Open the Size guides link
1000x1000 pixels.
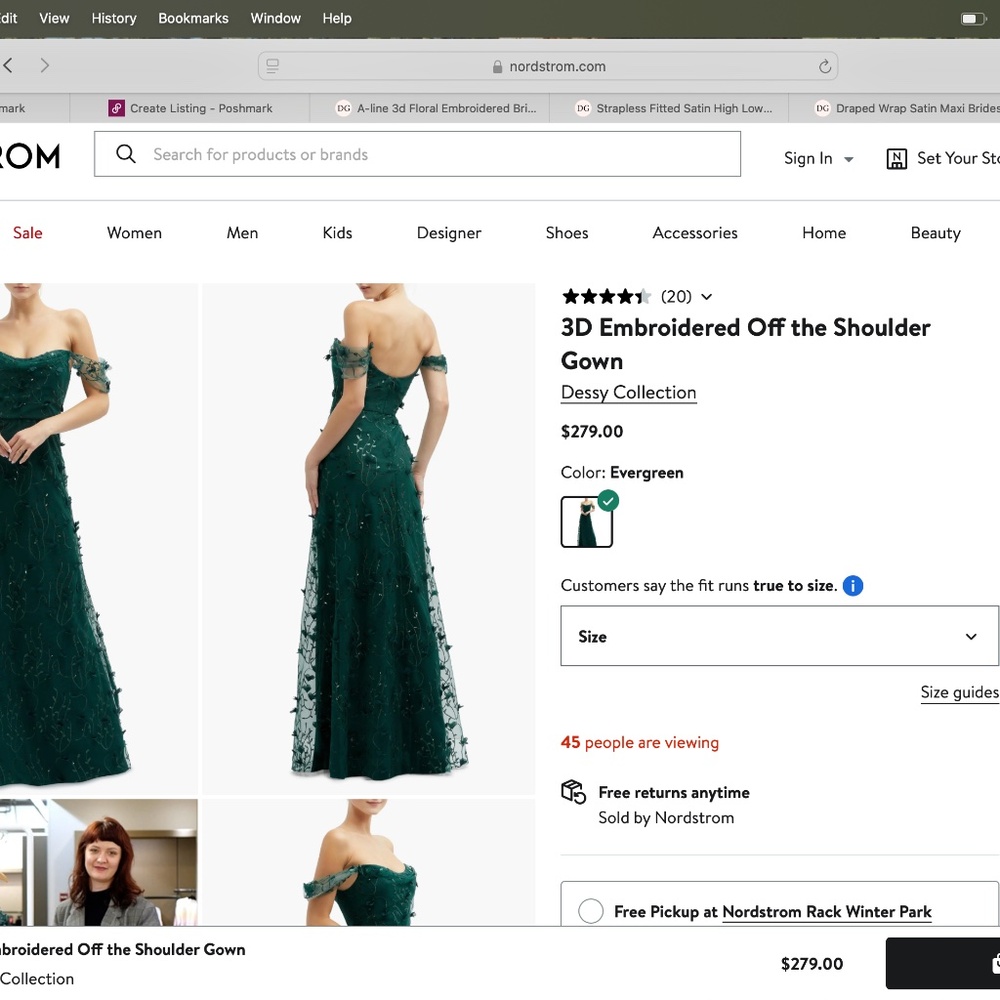pyautogui.click(x=959, y=693)
